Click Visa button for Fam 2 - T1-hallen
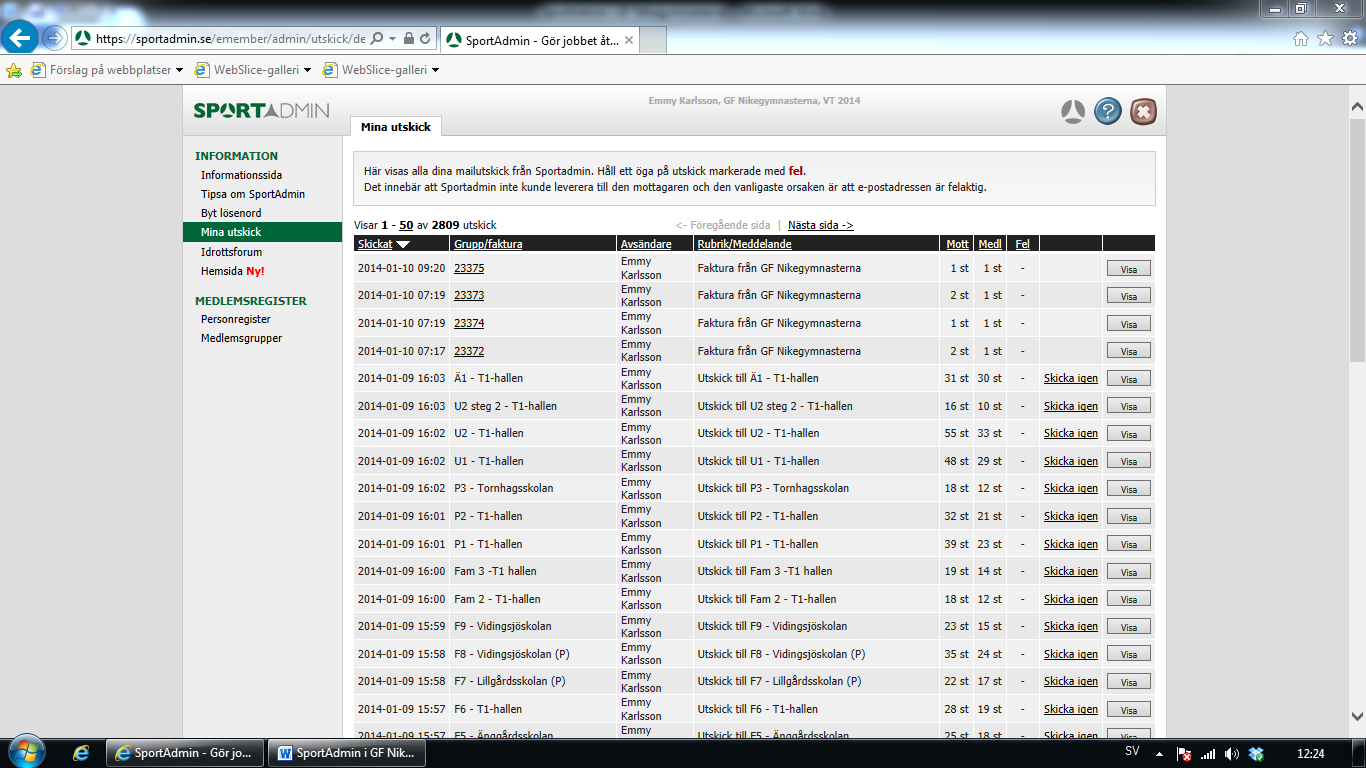The height and width of the screenshot is (768, 1366). (1128, 599)
